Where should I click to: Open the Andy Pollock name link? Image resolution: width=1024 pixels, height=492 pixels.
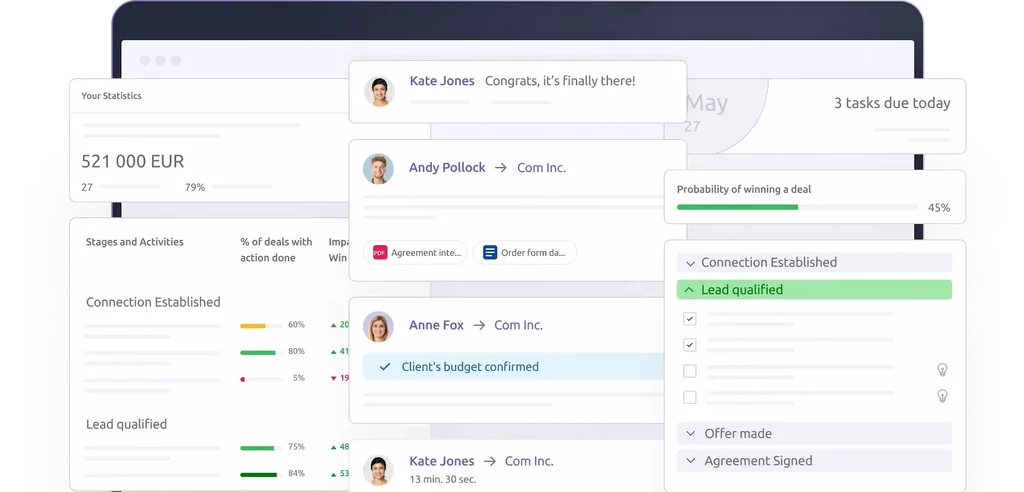click(x=447, y=168)
